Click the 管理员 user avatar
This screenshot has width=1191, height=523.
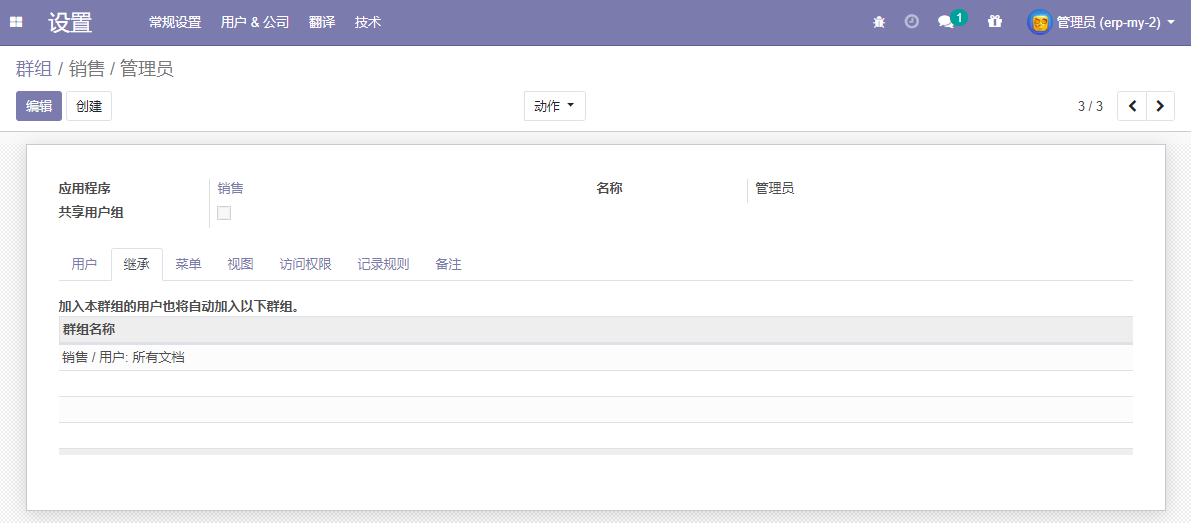[x=1039, y=23]
